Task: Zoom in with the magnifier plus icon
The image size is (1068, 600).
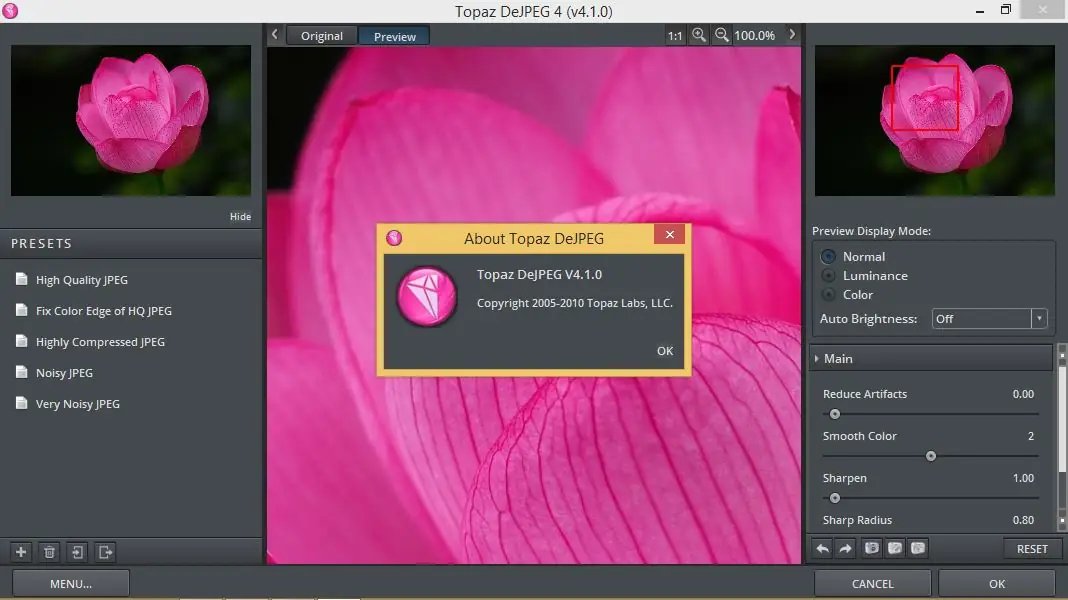Action: click(x=699, y=35)
